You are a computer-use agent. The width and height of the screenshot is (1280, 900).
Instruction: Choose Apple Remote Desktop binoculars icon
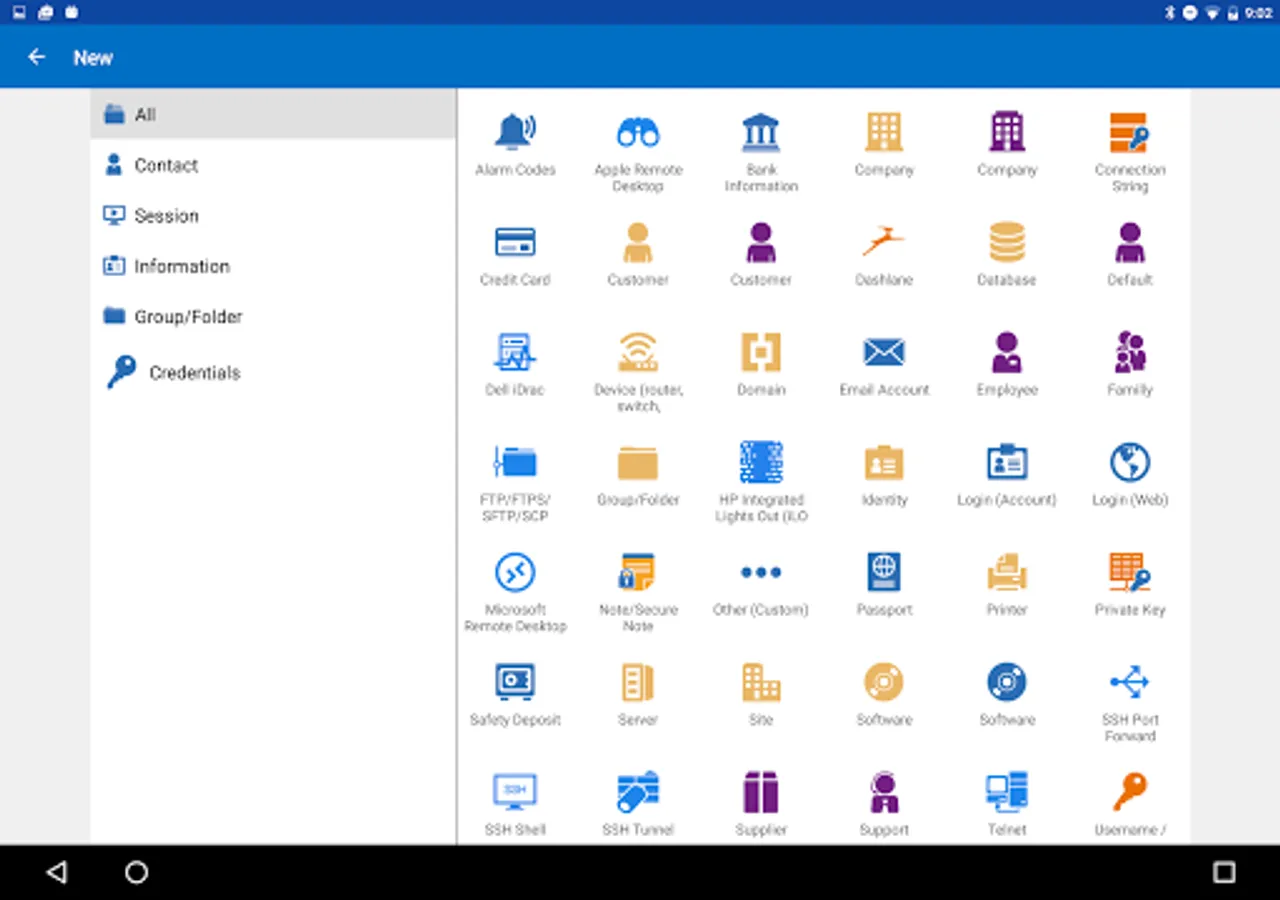[x=638, y=132]
